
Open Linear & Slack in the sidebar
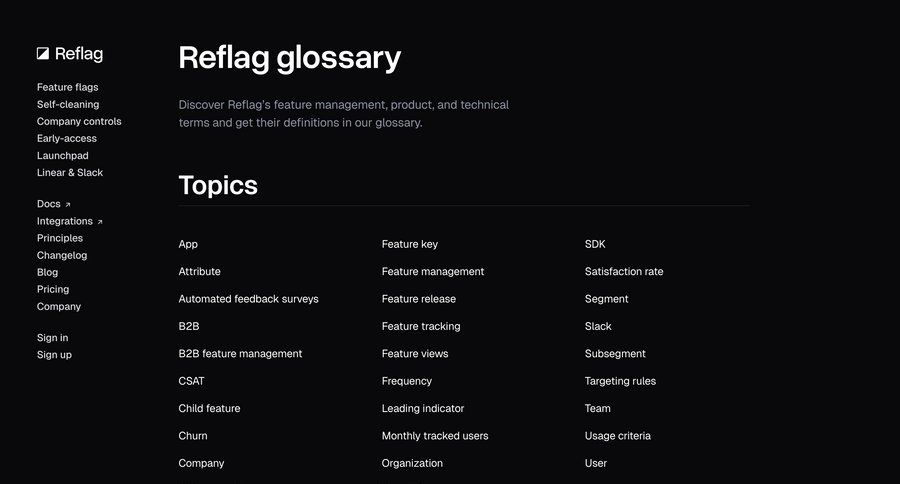tap(70, 172)
